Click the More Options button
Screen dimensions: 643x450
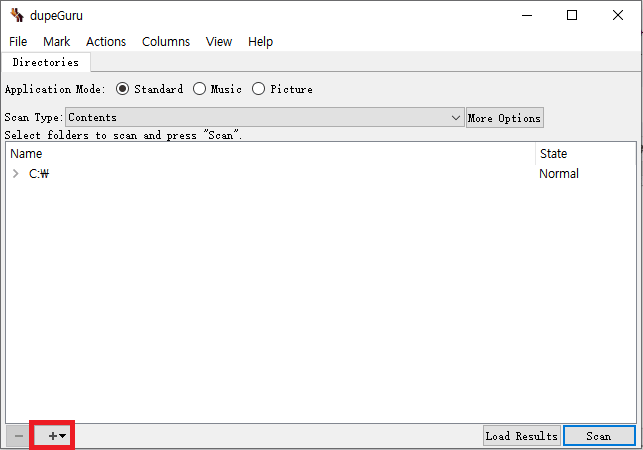[x=504, y=118]
